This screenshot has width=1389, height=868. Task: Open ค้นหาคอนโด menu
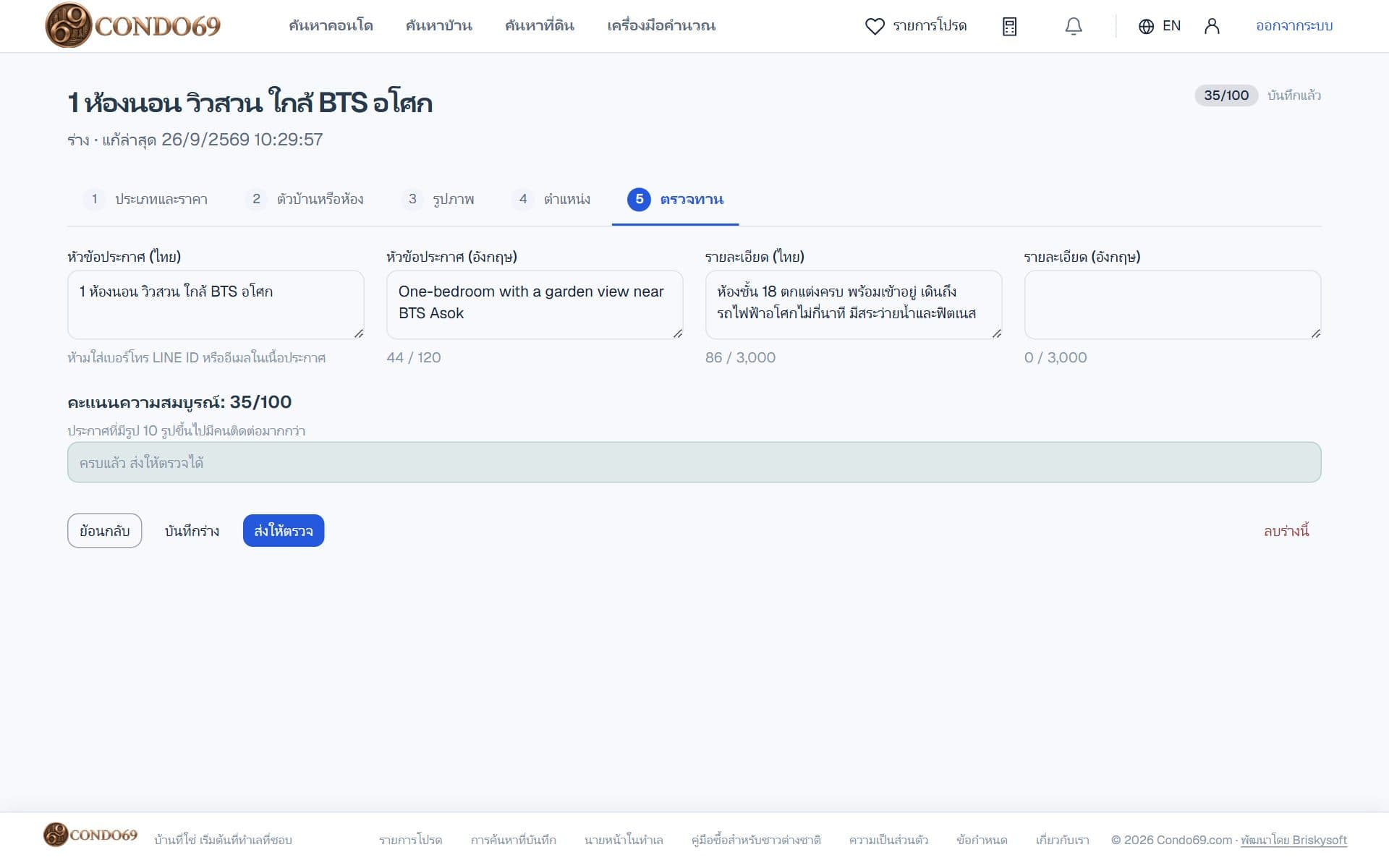331,26
